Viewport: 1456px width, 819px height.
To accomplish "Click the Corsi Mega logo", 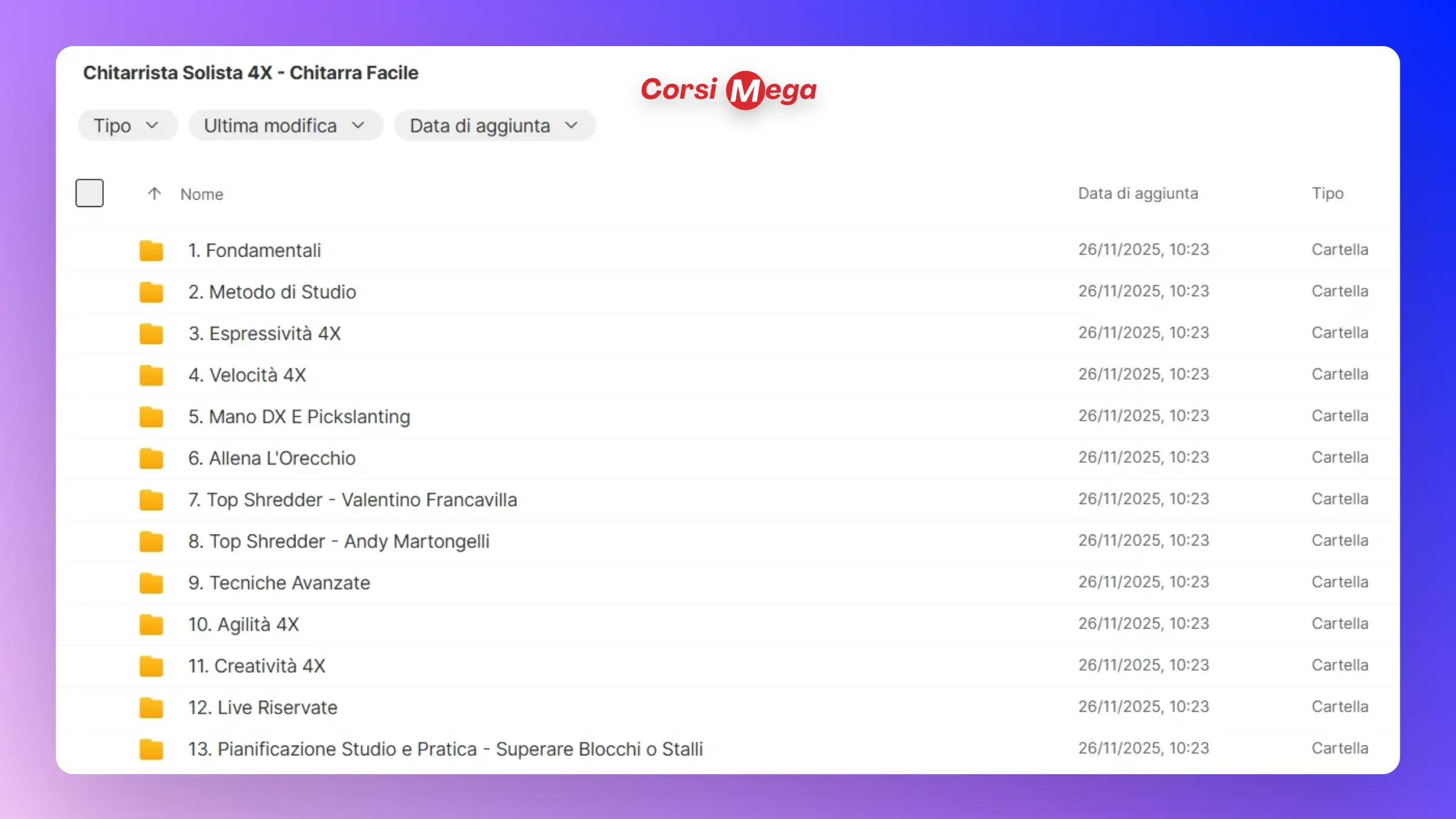I will pyautogui.click(x=729, y=90).
